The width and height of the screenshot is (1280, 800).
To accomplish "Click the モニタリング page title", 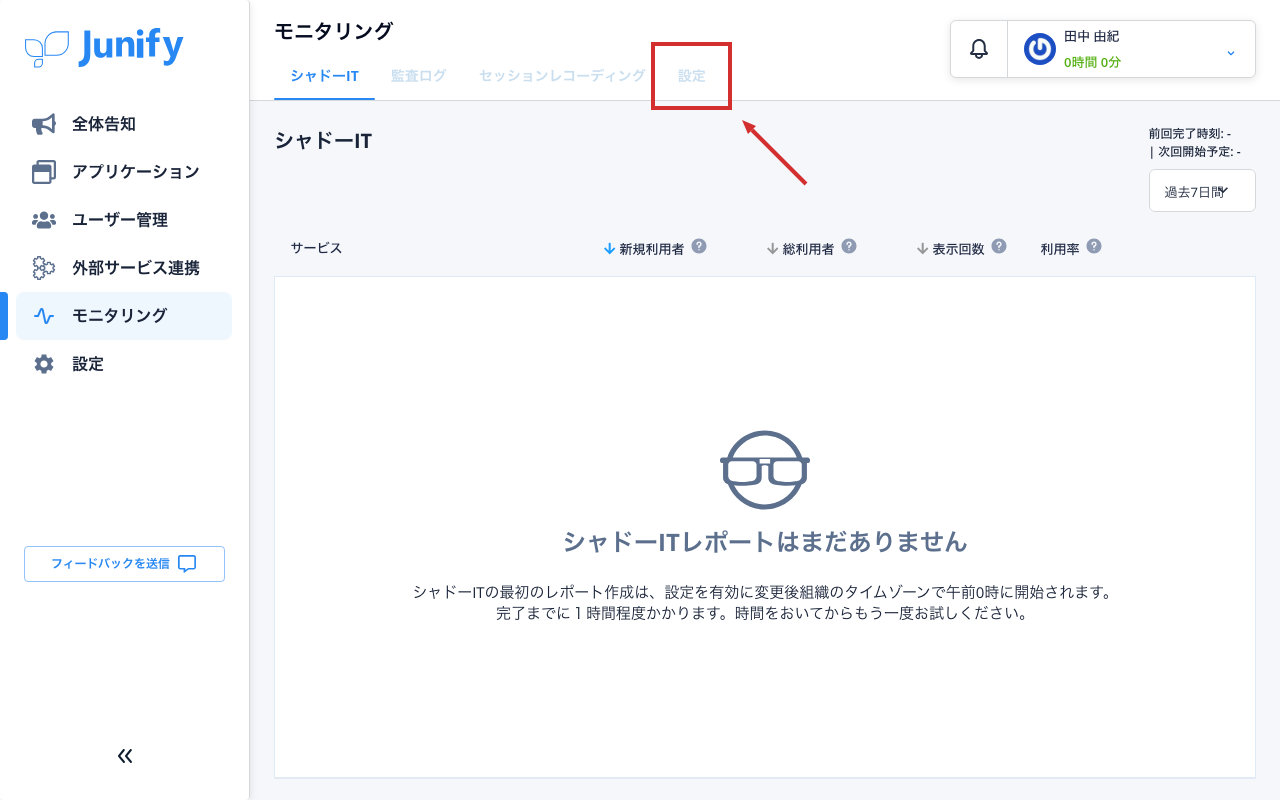I will point(334,31).
